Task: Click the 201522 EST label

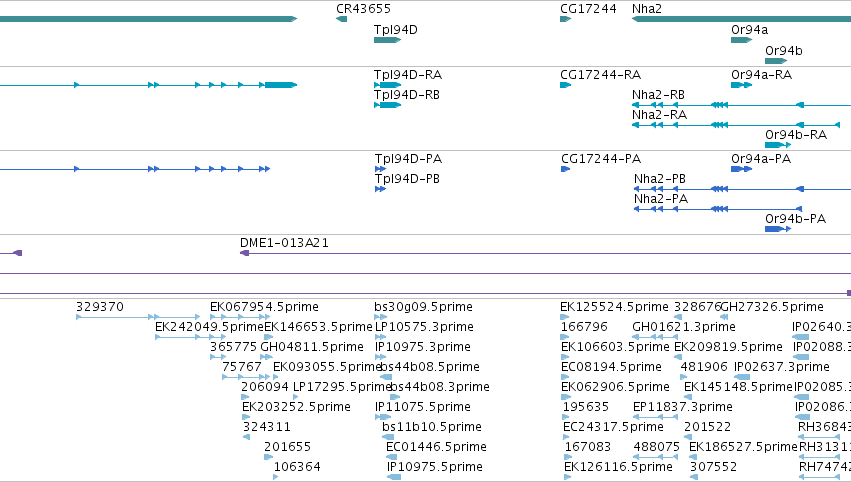Action: pos(708,428)
